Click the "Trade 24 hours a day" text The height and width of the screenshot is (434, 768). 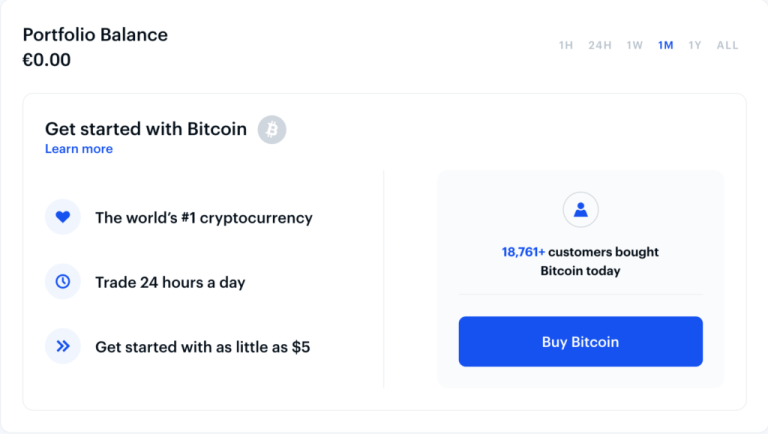tap(170, 282)
